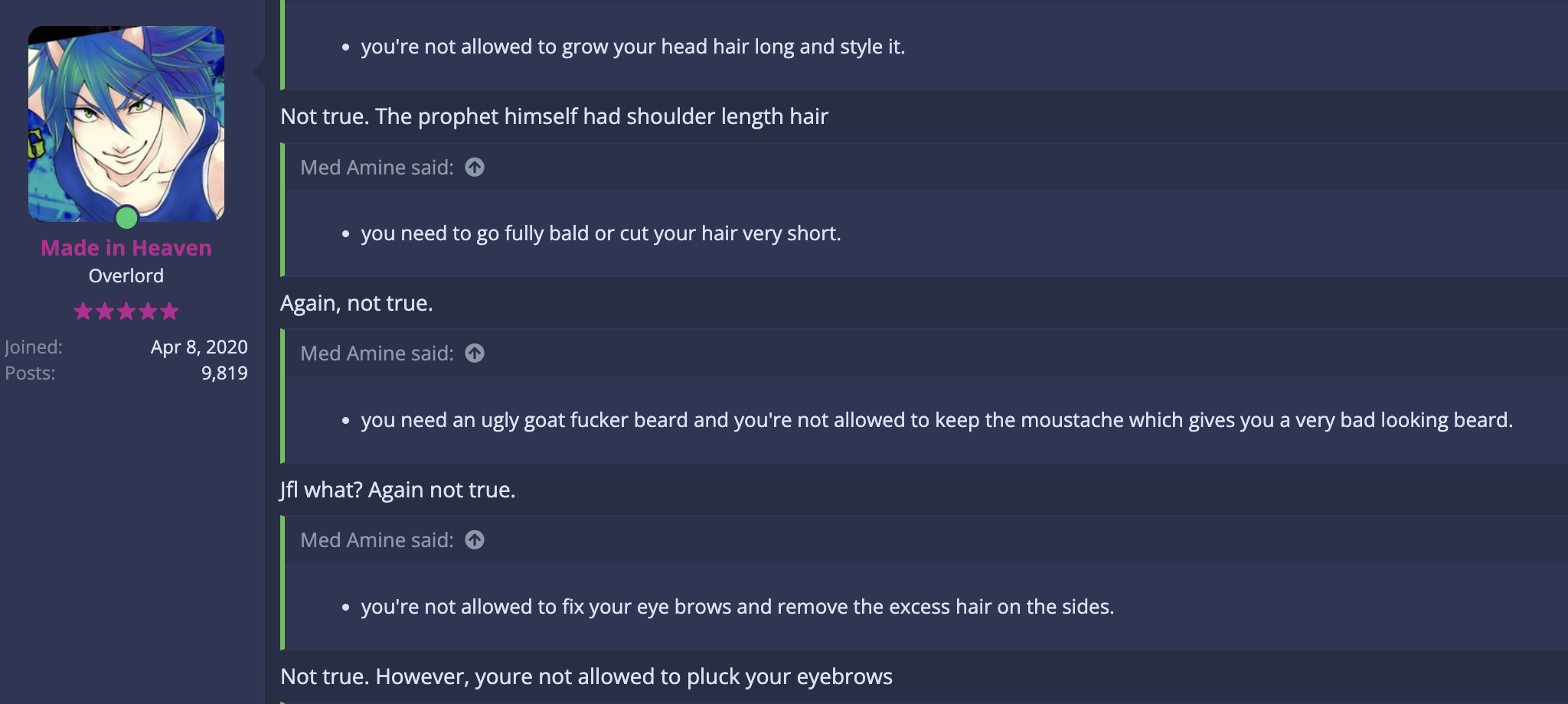The image size is (1568, 704).
Task: Click the "Jfl what? Again not true." reply
Action: pyautogui.click(x=398, y=490)
